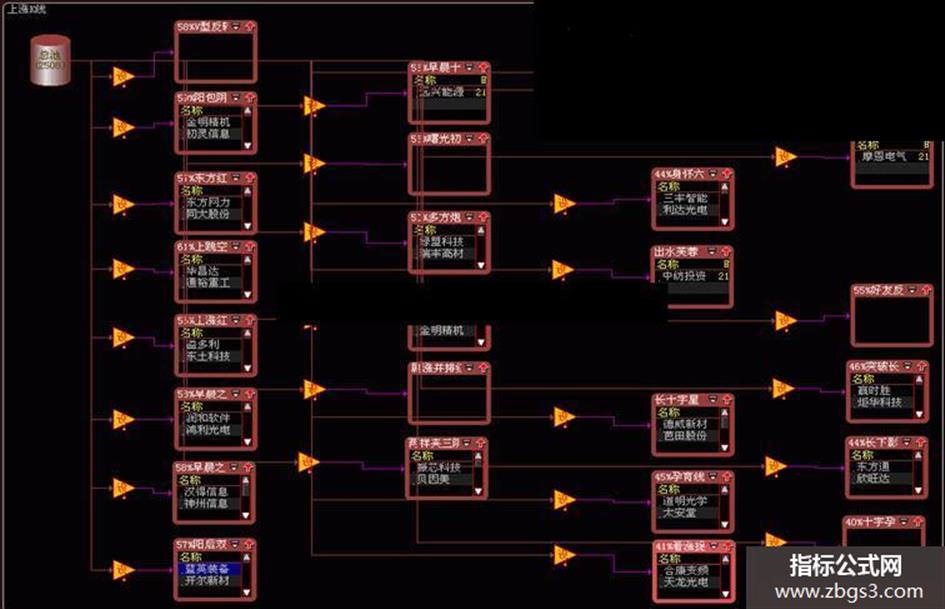Image resolution: width=945 pixels, height=609 pixels.
Task: Select stock 芭田股份
Action: [686, 435]
